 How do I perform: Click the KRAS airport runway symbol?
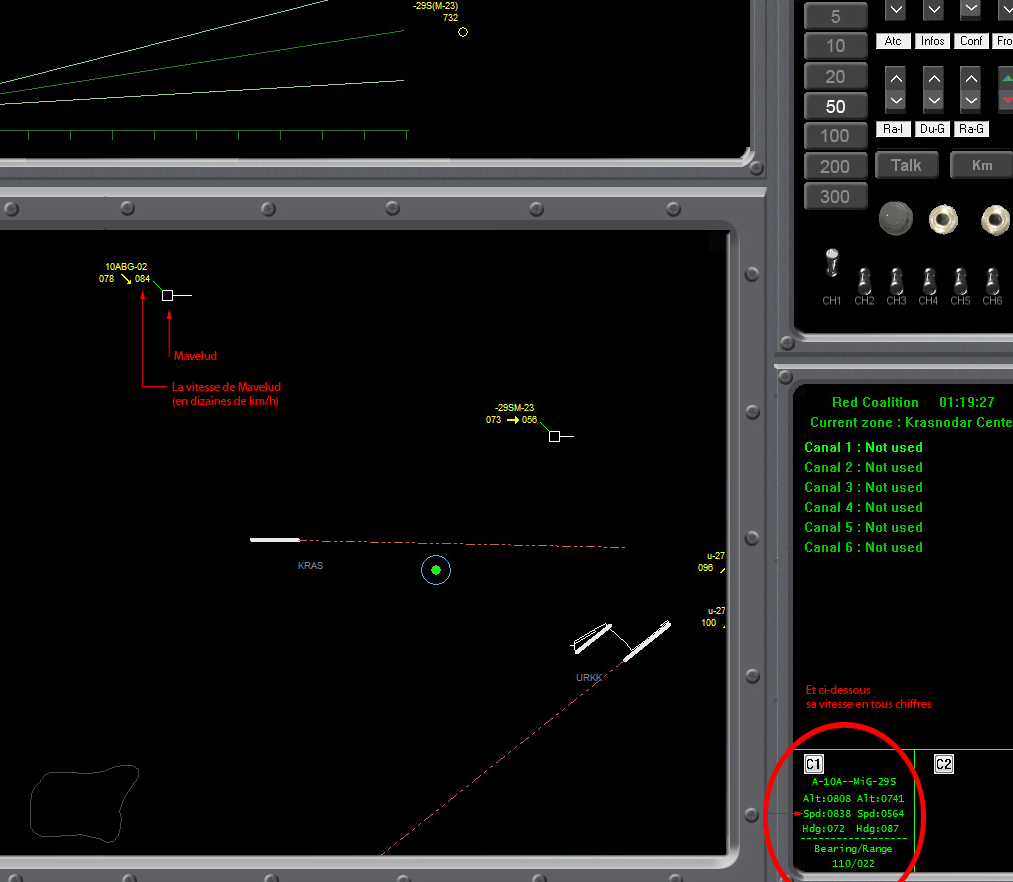tap(275, 540)
